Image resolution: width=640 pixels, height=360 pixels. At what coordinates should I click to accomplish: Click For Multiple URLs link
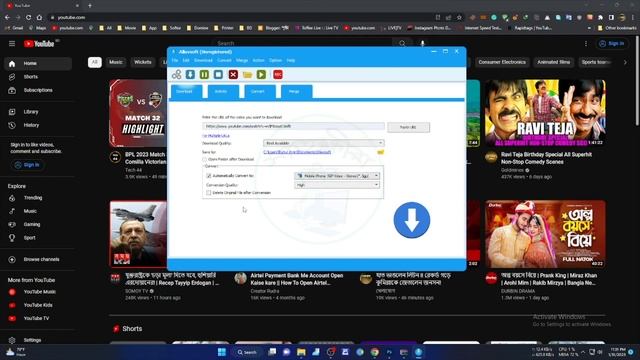216,136
